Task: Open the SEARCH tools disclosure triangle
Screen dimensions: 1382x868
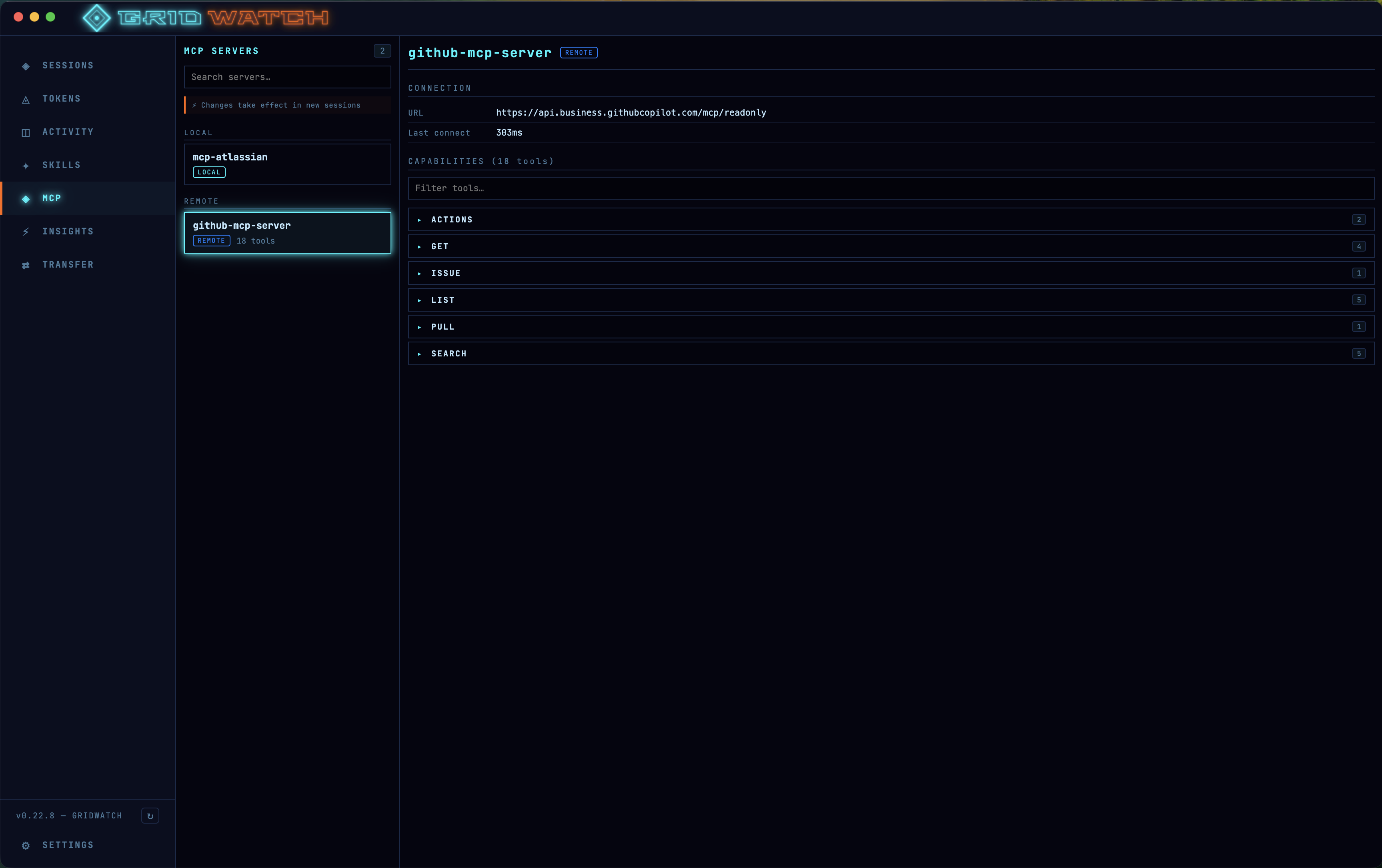Action: [419, 353]
